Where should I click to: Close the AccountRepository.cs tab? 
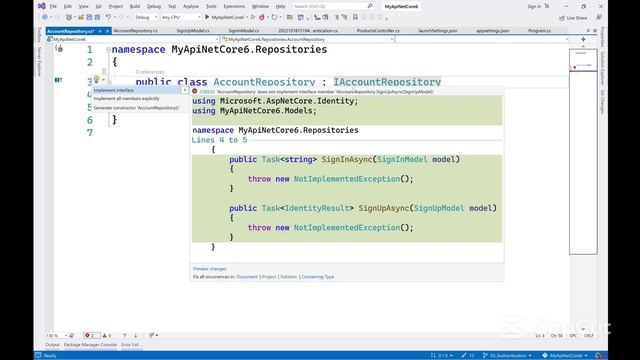[x=107, y=31]
